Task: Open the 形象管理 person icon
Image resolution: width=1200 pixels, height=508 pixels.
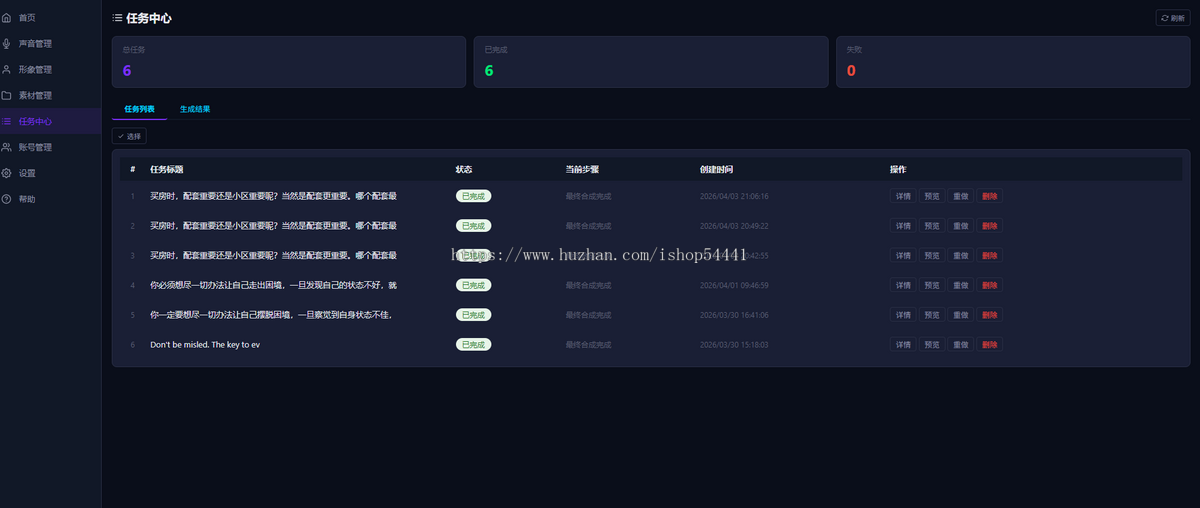Action: click(x=7, y=70)
